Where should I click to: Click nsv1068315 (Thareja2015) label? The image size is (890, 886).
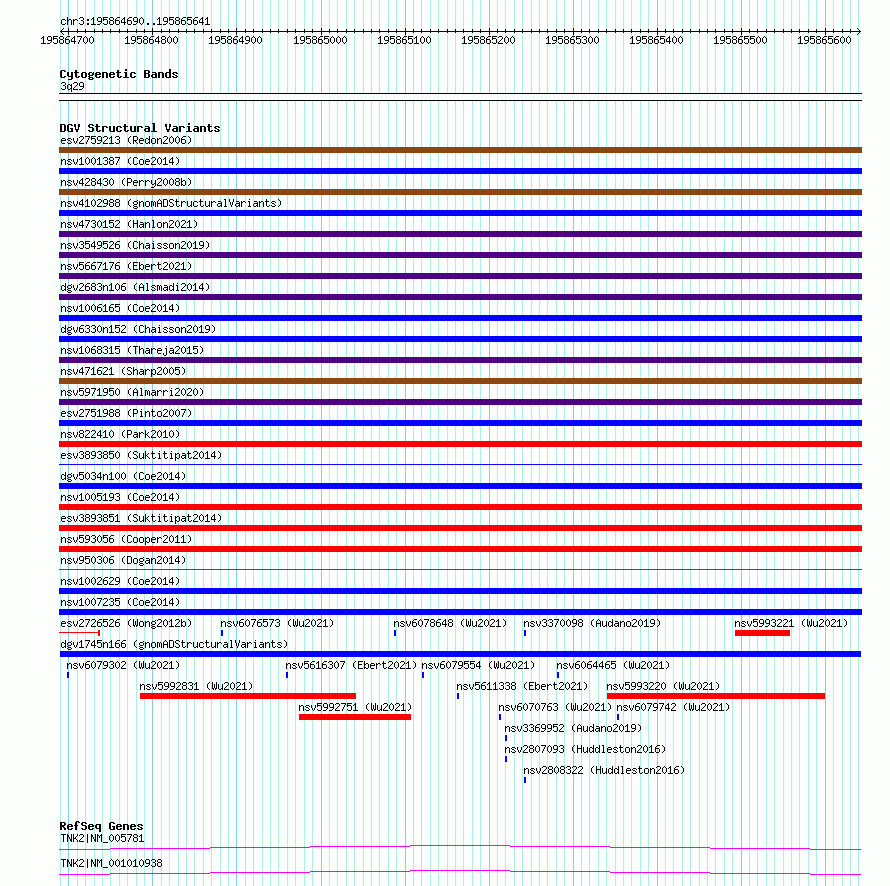click(x=132, y=350)
